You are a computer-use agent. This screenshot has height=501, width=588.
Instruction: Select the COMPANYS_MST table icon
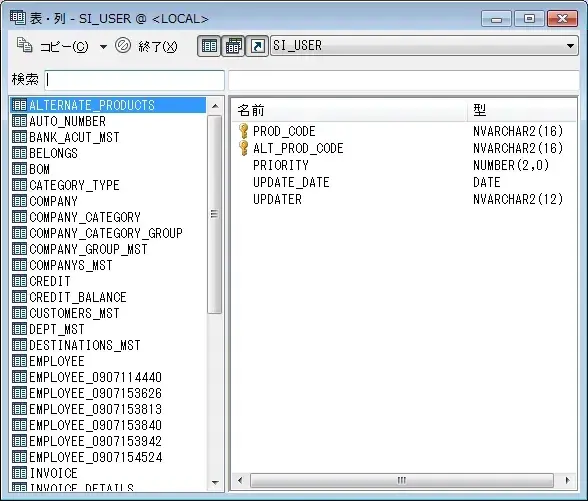coord(19,265)
